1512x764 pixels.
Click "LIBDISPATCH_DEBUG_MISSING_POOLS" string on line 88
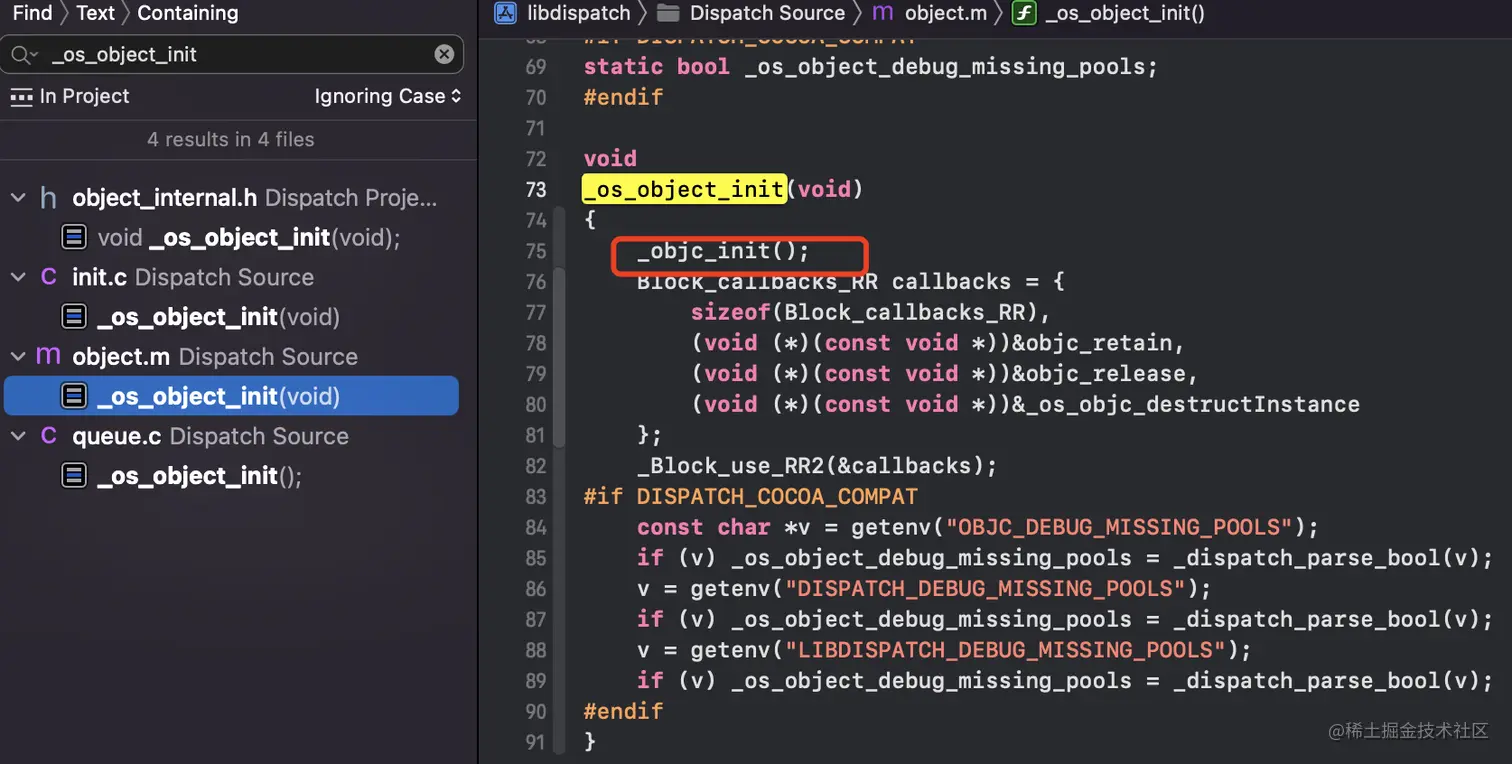coord(1005,650)
